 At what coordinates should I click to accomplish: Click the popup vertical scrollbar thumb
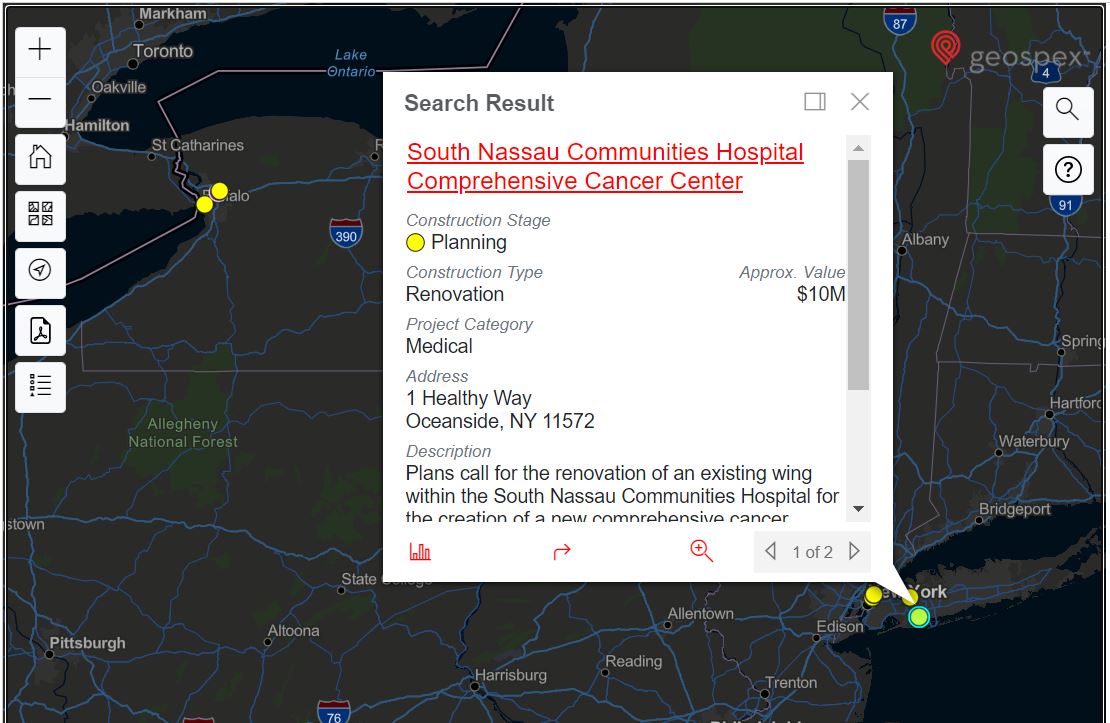tap(858, 275)
